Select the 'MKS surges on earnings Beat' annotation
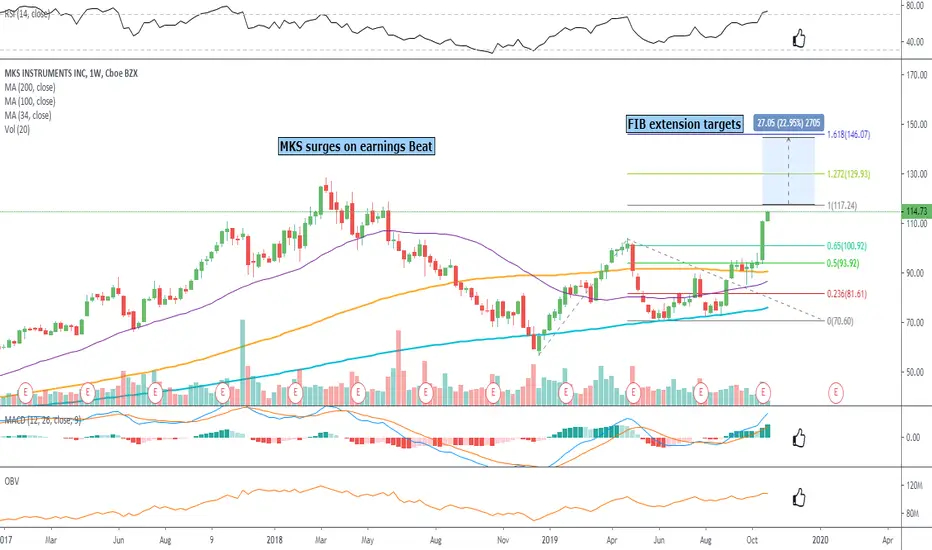This screenshot has height=550, width=932. [357, 146]
